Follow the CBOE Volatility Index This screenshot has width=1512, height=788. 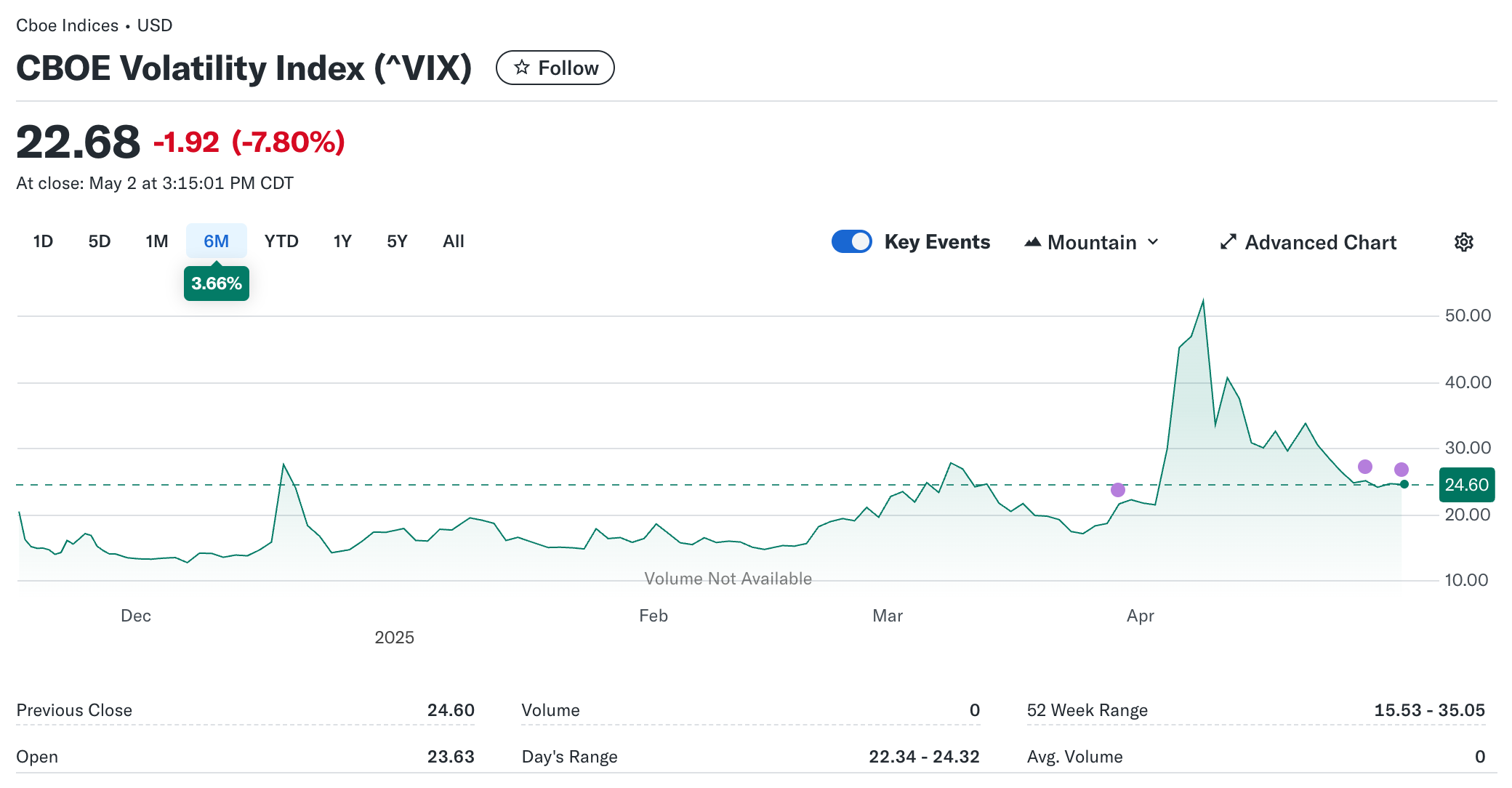(x=555, y=68)
